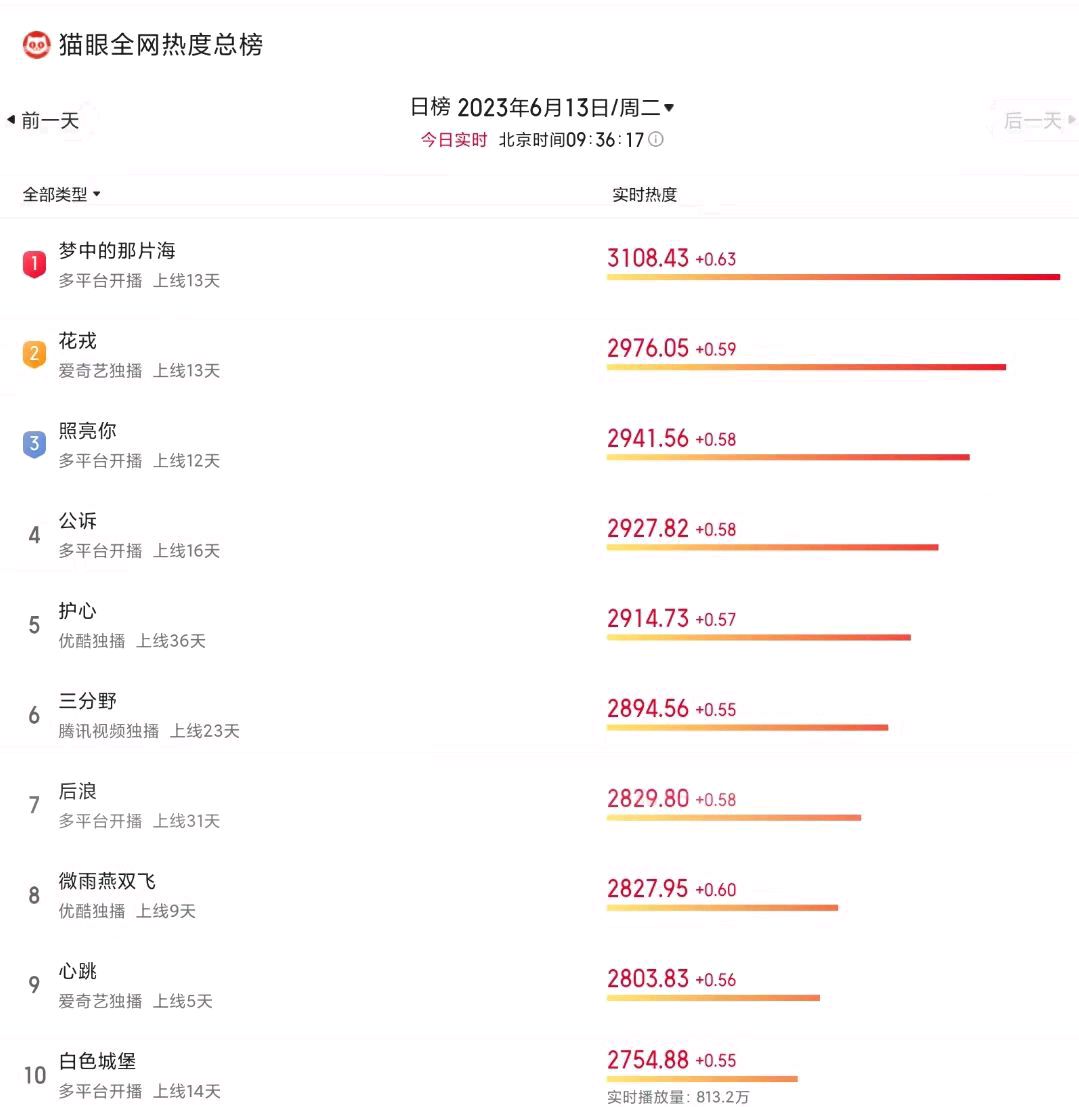Go to previous day via 前一天

(x=50, y=121)
